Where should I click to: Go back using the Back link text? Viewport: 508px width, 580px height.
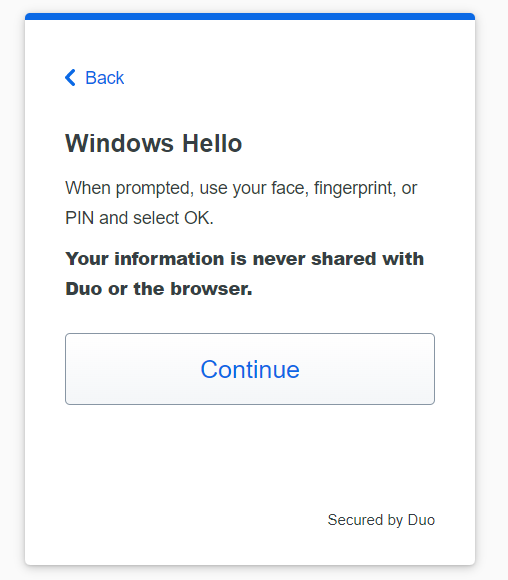coord(104,78)
